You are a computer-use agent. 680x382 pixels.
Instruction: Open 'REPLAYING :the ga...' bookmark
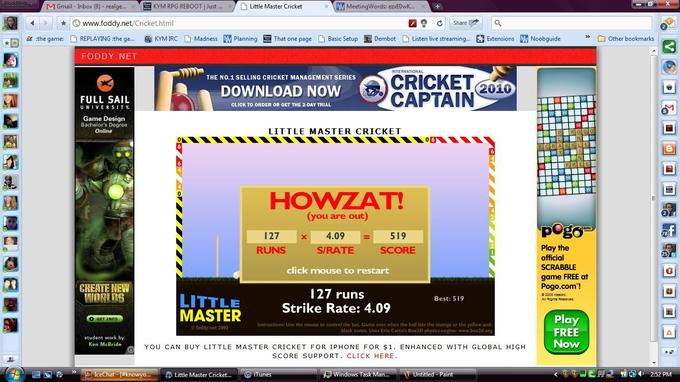(x=103, y=39)
